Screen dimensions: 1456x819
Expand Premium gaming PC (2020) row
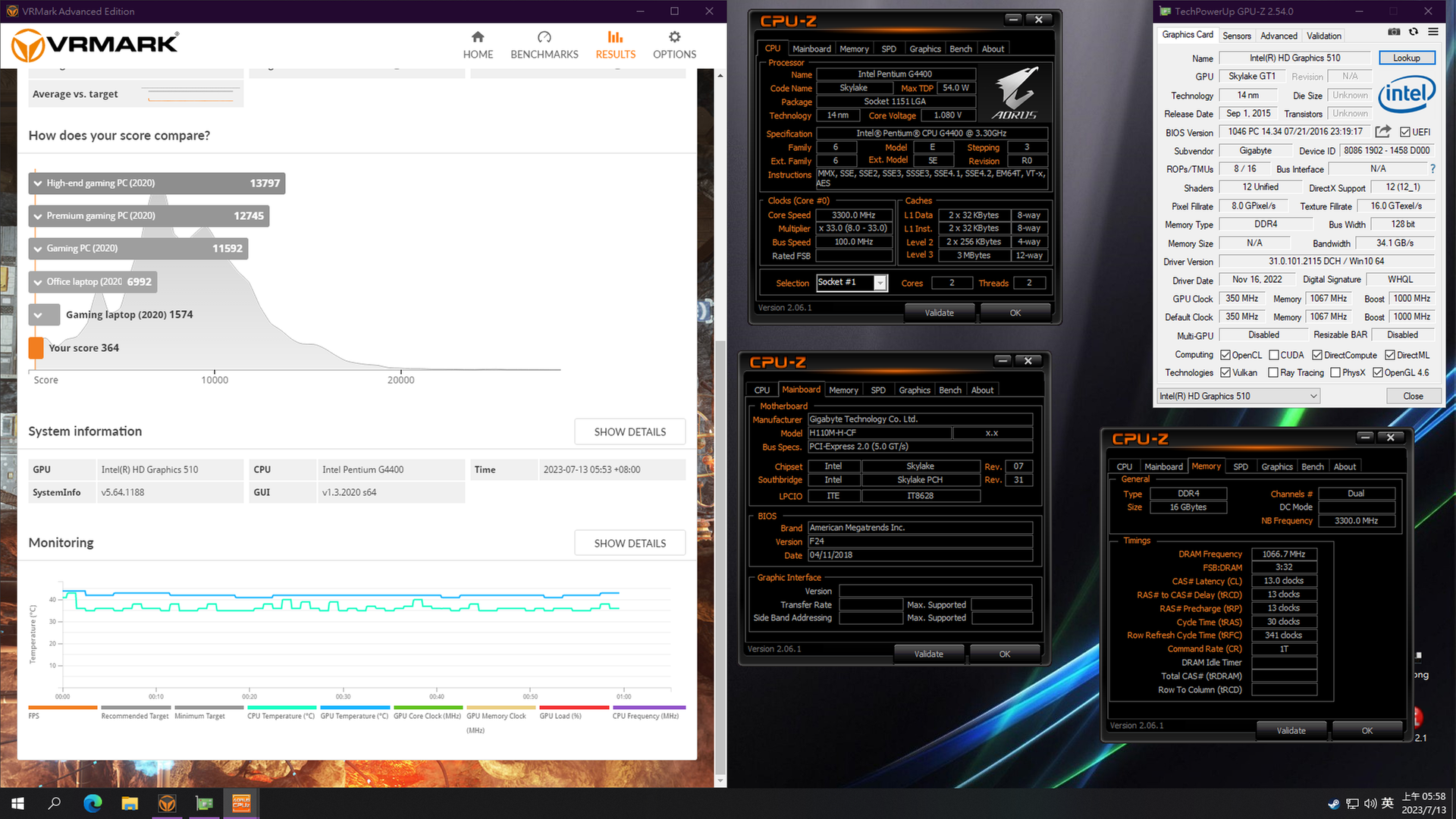point(149,215)
